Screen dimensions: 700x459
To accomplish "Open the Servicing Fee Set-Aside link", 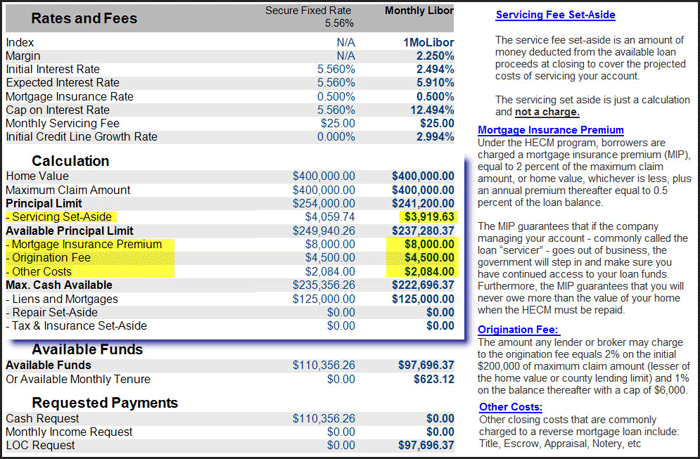I will point(555,15).
